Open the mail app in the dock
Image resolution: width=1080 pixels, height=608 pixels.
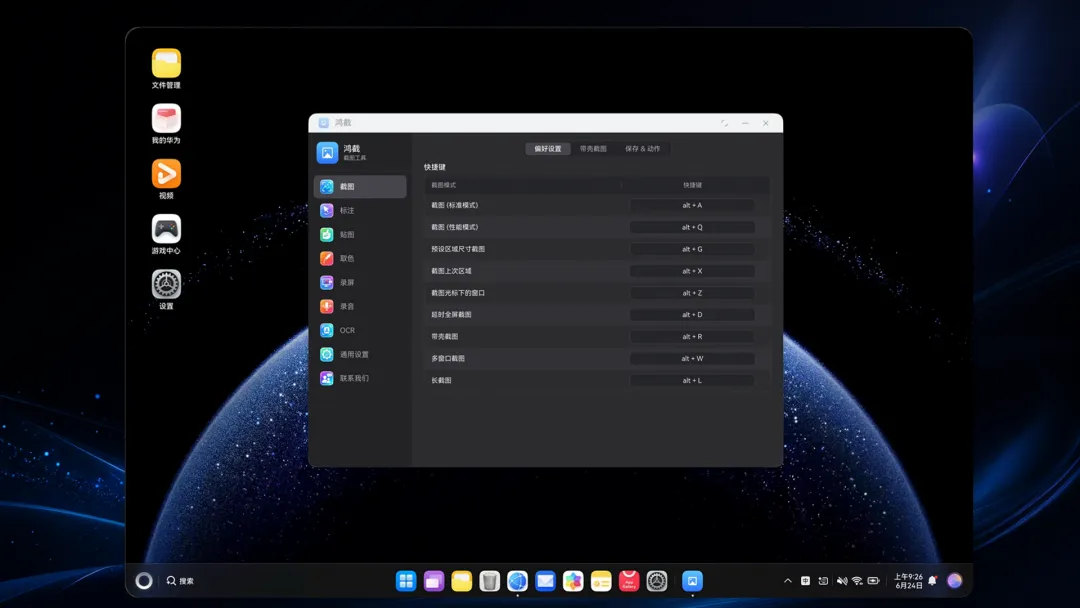tap(546, 581)
